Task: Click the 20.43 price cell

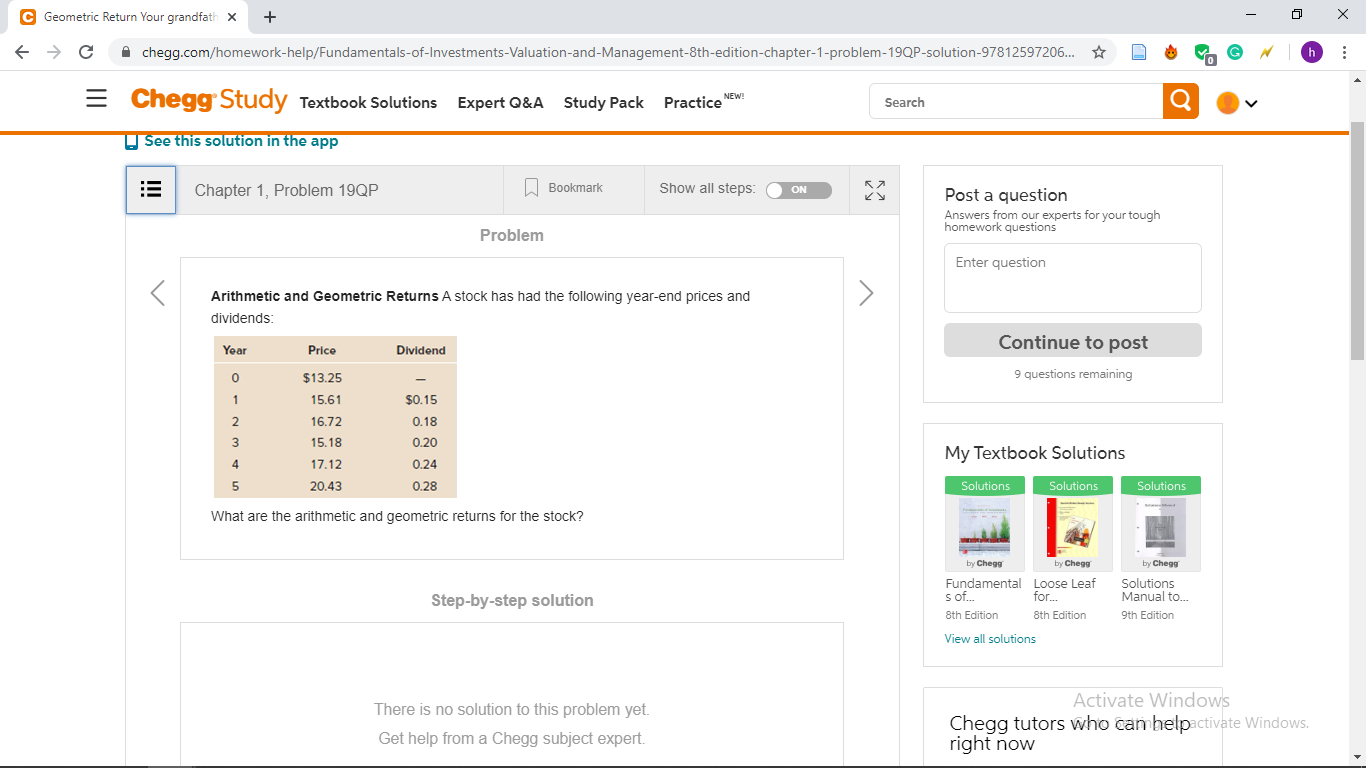Action: (x=326, y=486)
